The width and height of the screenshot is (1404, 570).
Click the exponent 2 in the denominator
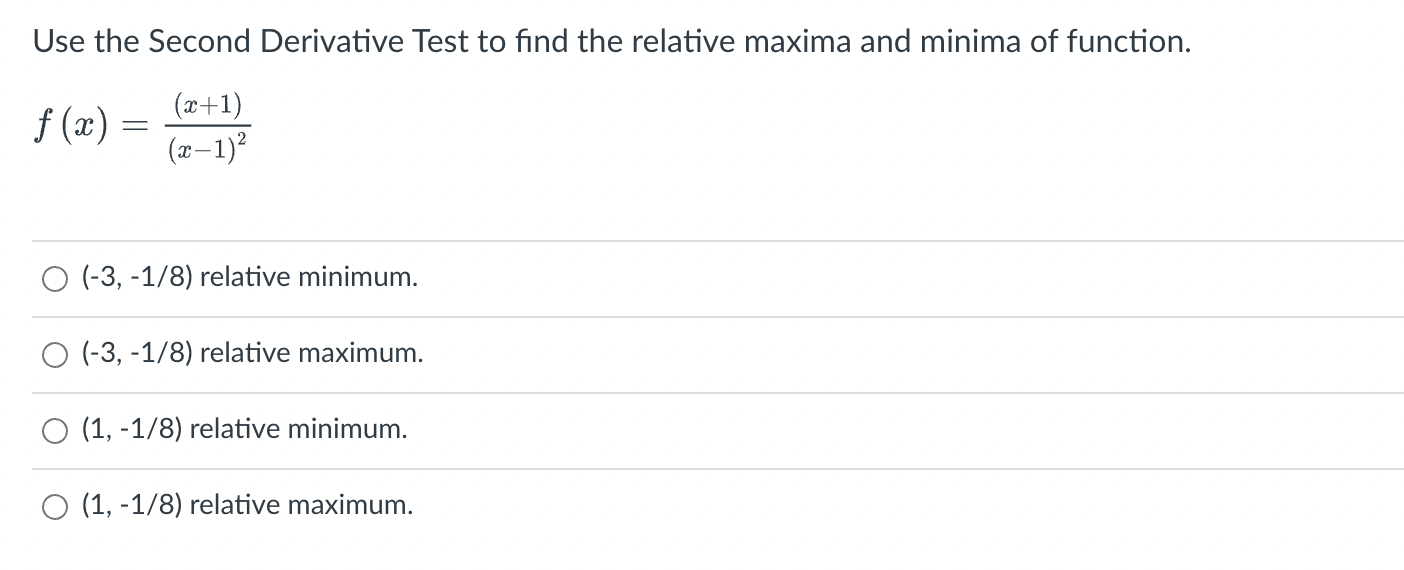click(242, 143)
